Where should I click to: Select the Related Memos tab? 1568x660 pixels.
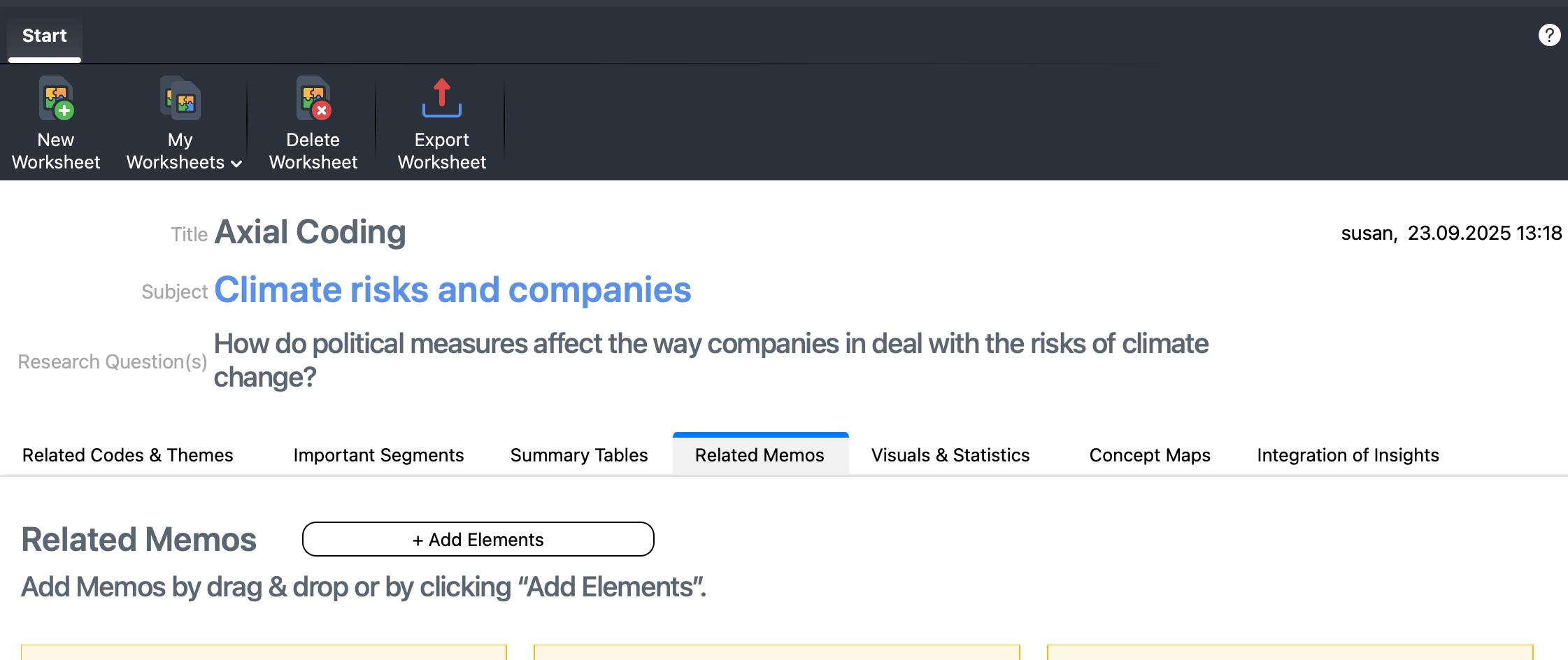pyautogui.click(x=760, y=455)
